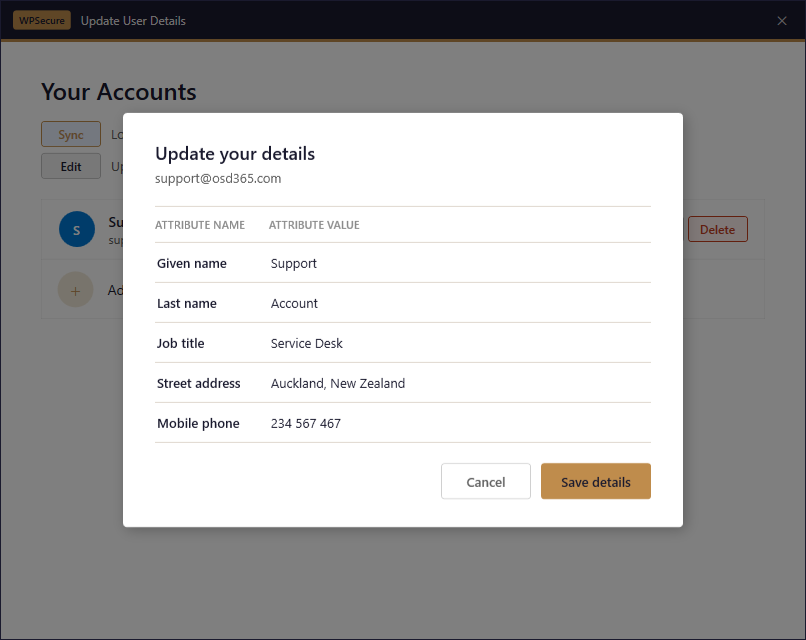Viewport: 806px width, 640px height.
Task: Click the Attribute Value column header
Action: pos(314,225)
